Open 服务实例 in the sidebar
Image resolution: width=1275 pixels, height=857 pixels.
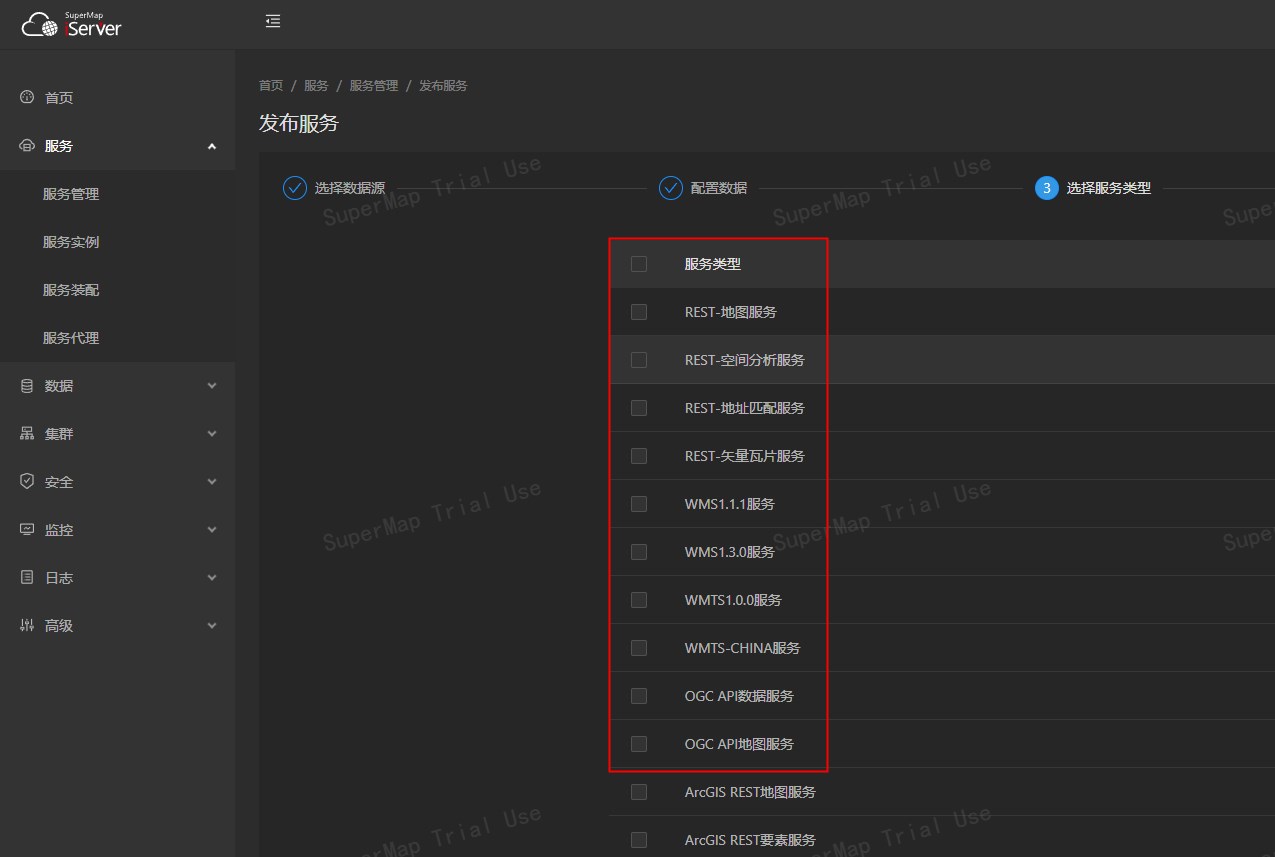click(x=71, y=242)
